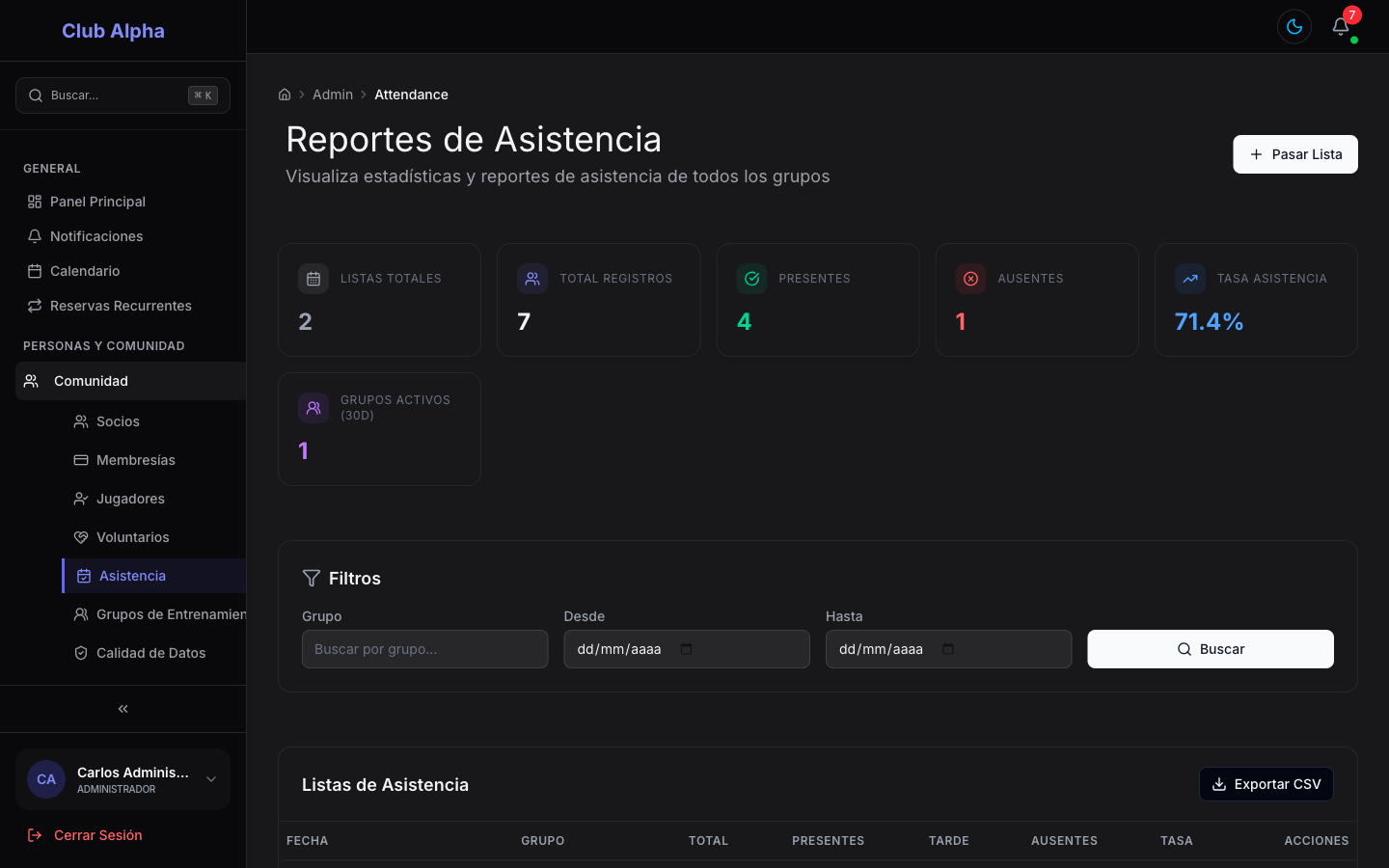Click the Desde date field

coord(687,649)
